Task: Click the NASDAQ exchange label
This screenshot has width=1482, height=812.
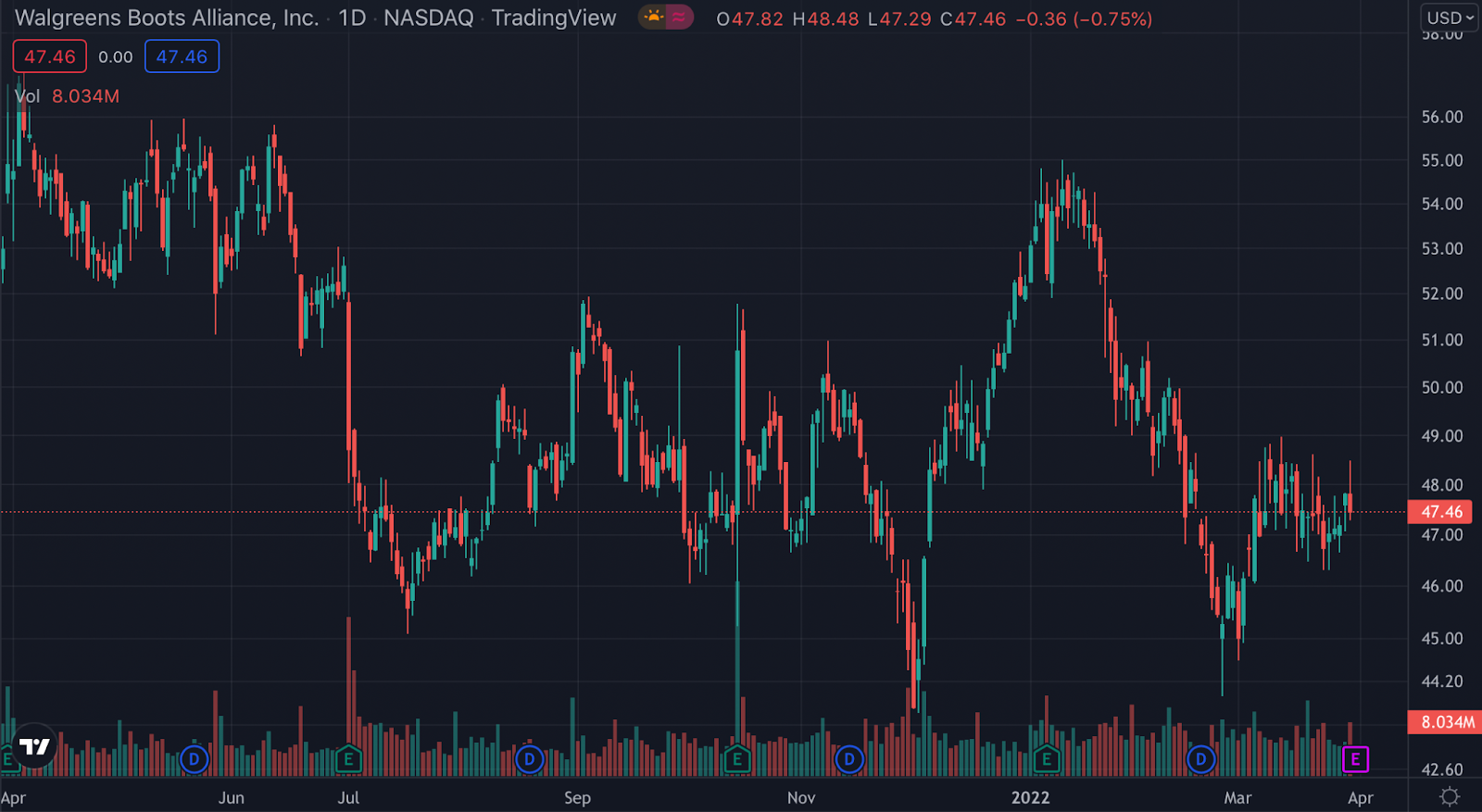Action: tap(429, 18)
